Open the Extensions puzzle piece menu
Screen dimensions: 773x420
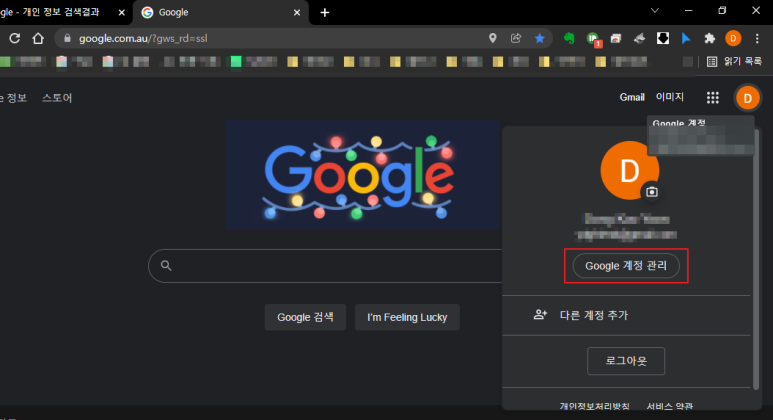coord(709,38)
